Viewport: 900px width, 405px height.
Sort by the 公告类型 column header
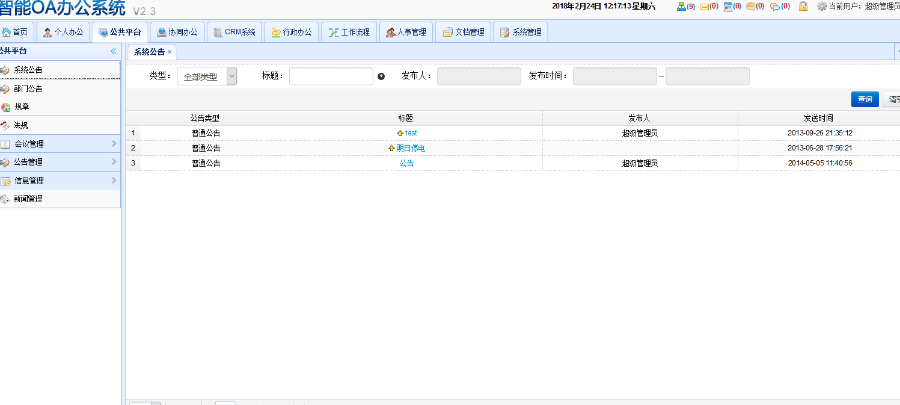(x=205, y=118)
